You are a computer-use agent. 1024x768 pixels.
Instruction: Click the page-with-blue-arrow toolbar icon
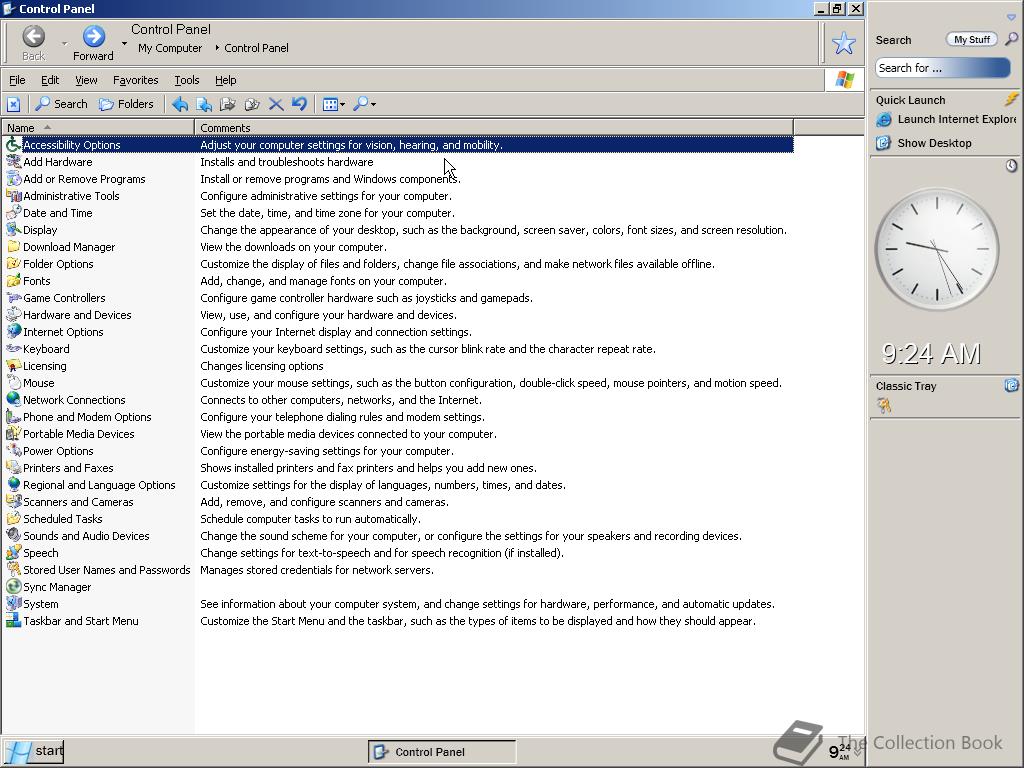[x=204, y=104]
